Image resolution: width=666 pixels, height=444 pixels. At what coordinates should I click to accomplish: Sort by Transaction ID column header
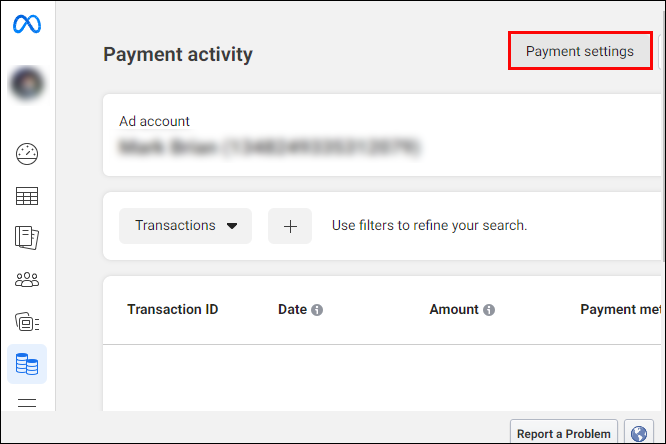click(172, 309)
